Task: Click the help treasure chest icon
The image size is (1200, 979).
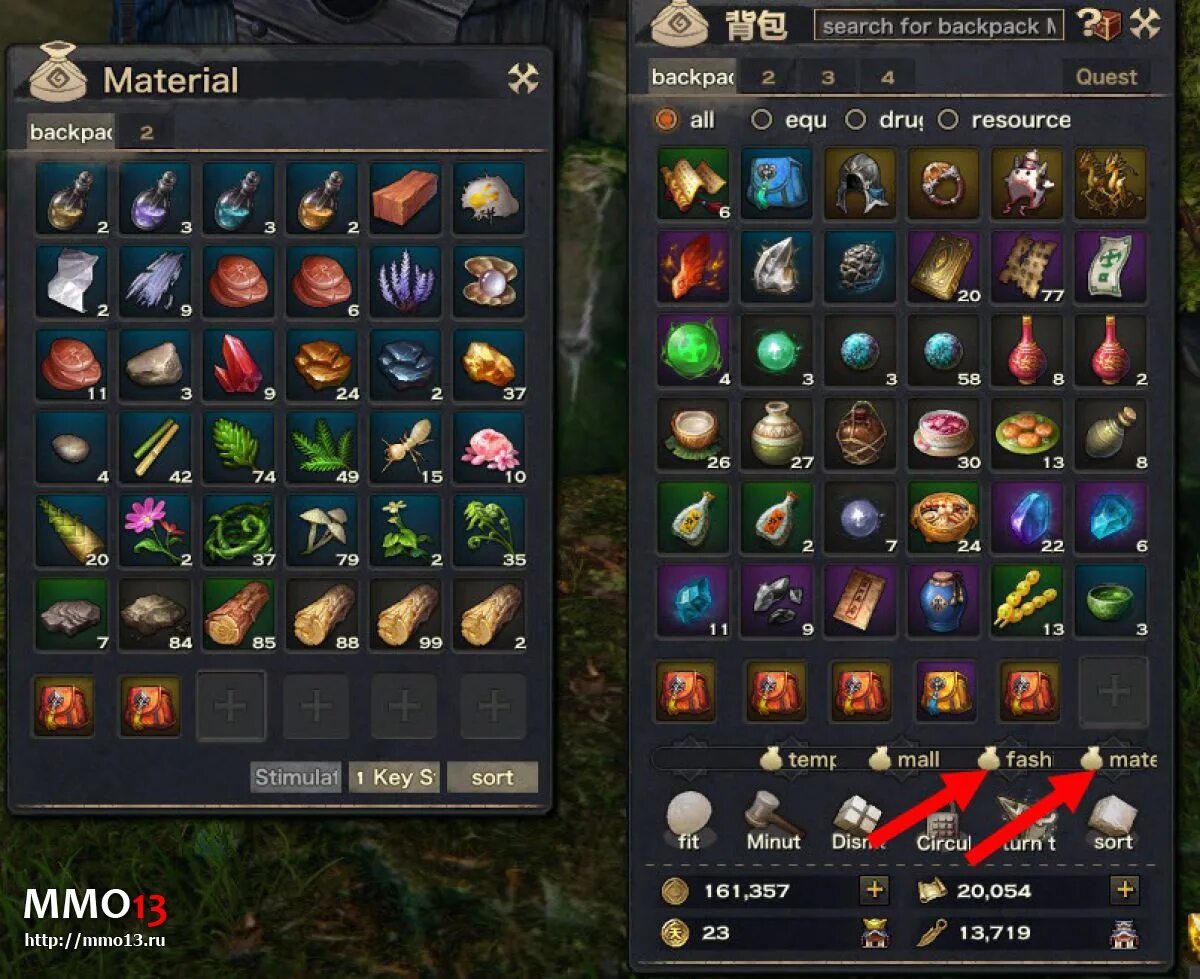Action: tap(1098, 24)
